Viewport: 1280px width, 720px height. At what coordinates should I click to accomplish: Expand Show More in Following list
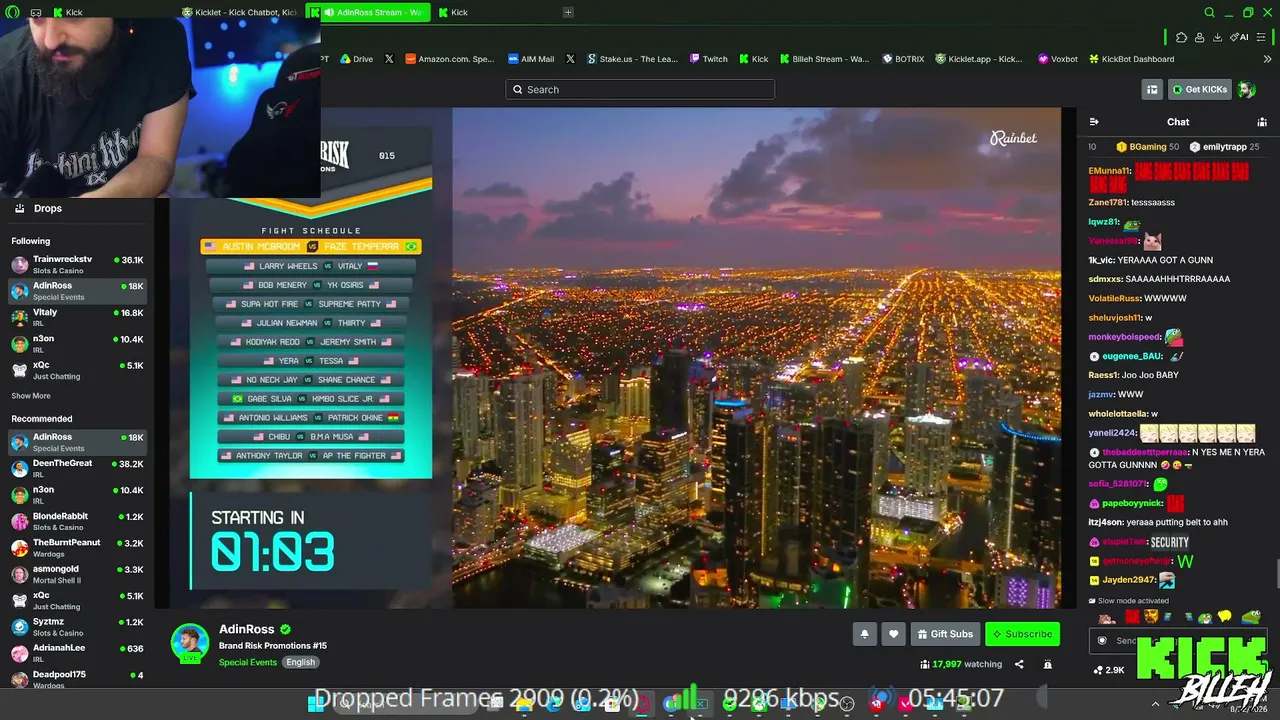point(31,396)
